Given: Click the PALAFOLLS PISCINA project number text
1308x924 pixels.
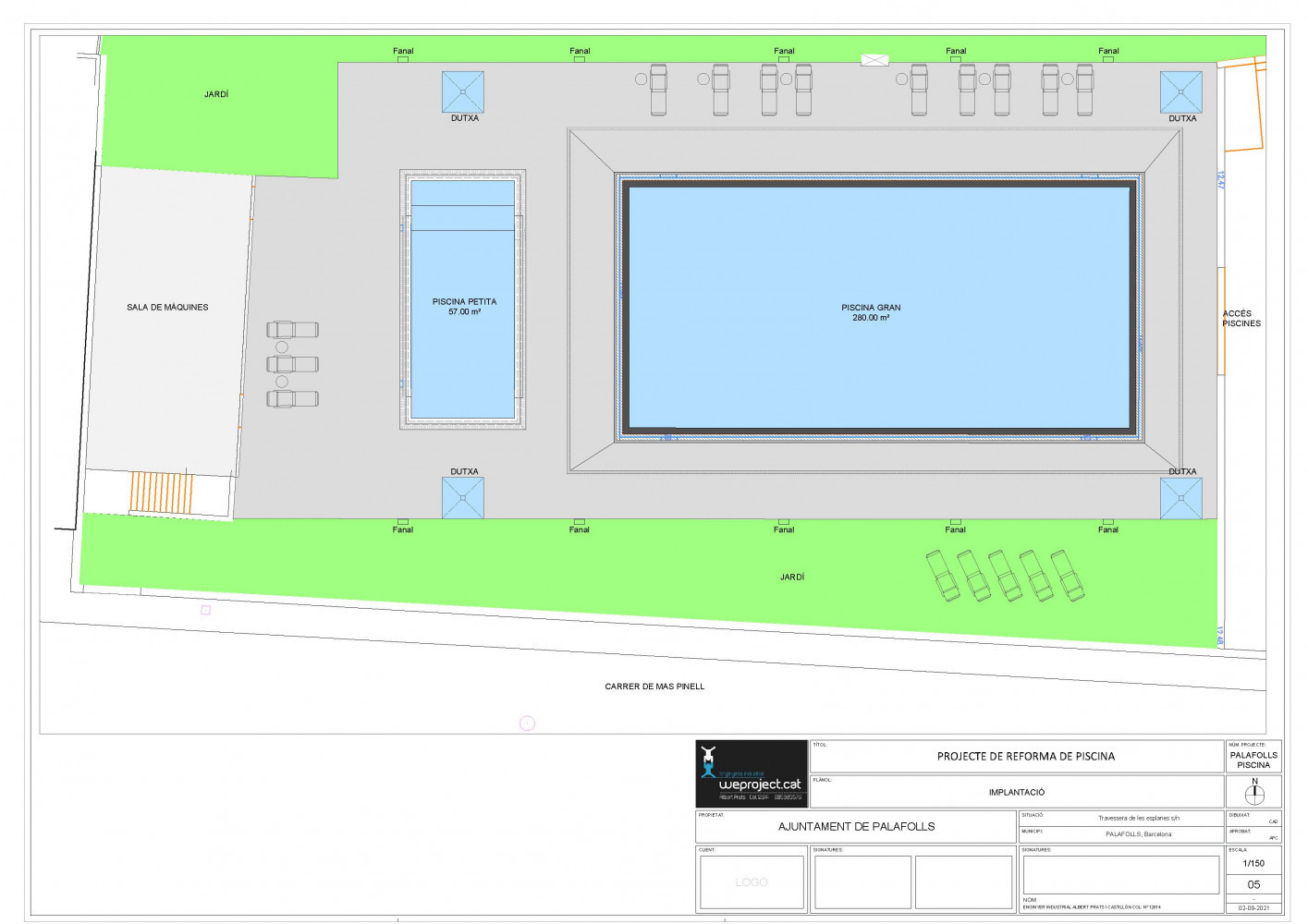Looking at the screenshot, I should tap(1253, 760).
